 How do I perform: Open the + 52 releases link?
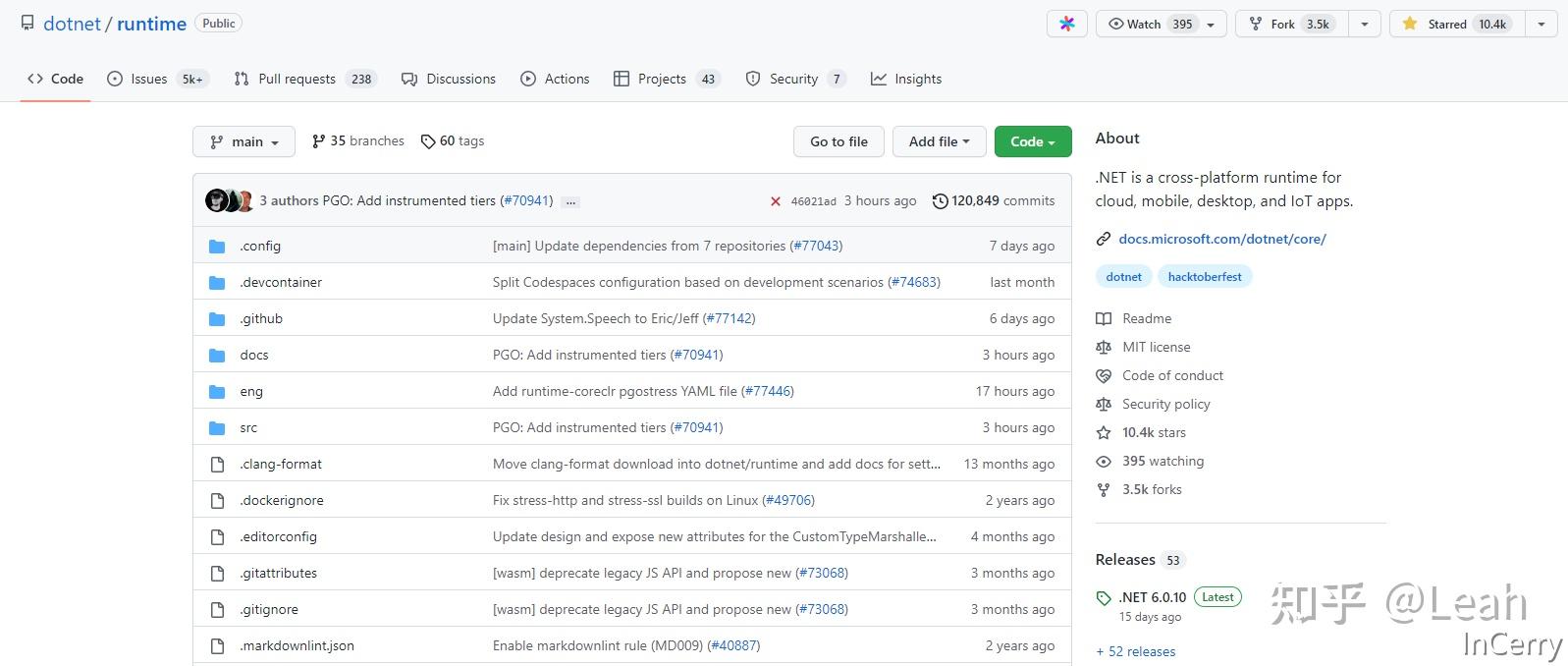point(1135,651)
